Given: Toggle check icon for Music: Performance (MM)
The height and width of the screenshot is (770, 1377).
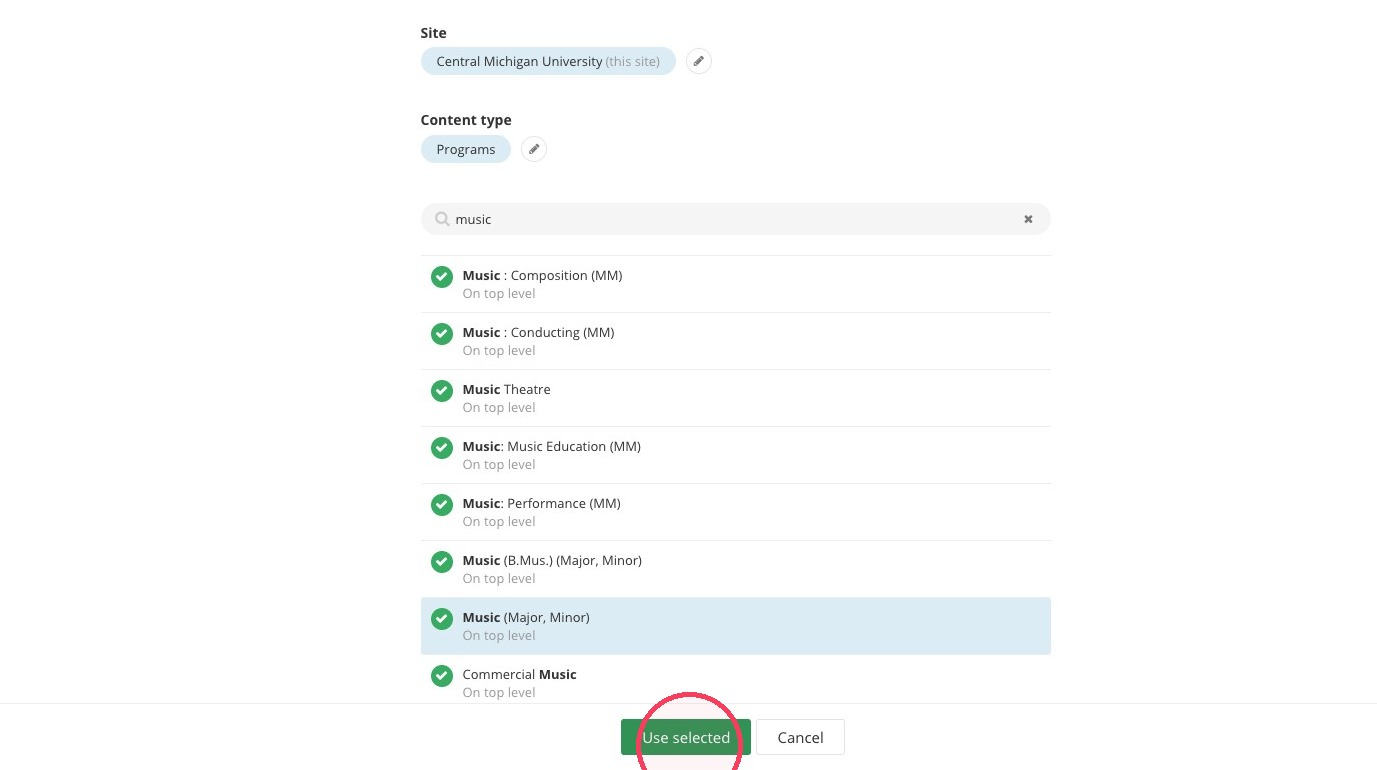Looking at the screenshot, I should tap(442, 505).
